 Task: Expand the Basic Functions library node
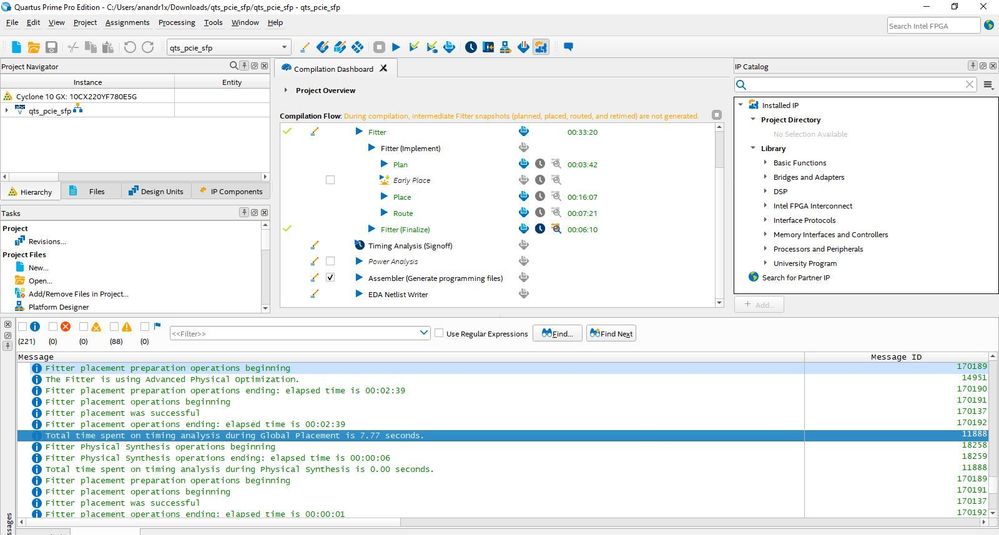[765, 162]
